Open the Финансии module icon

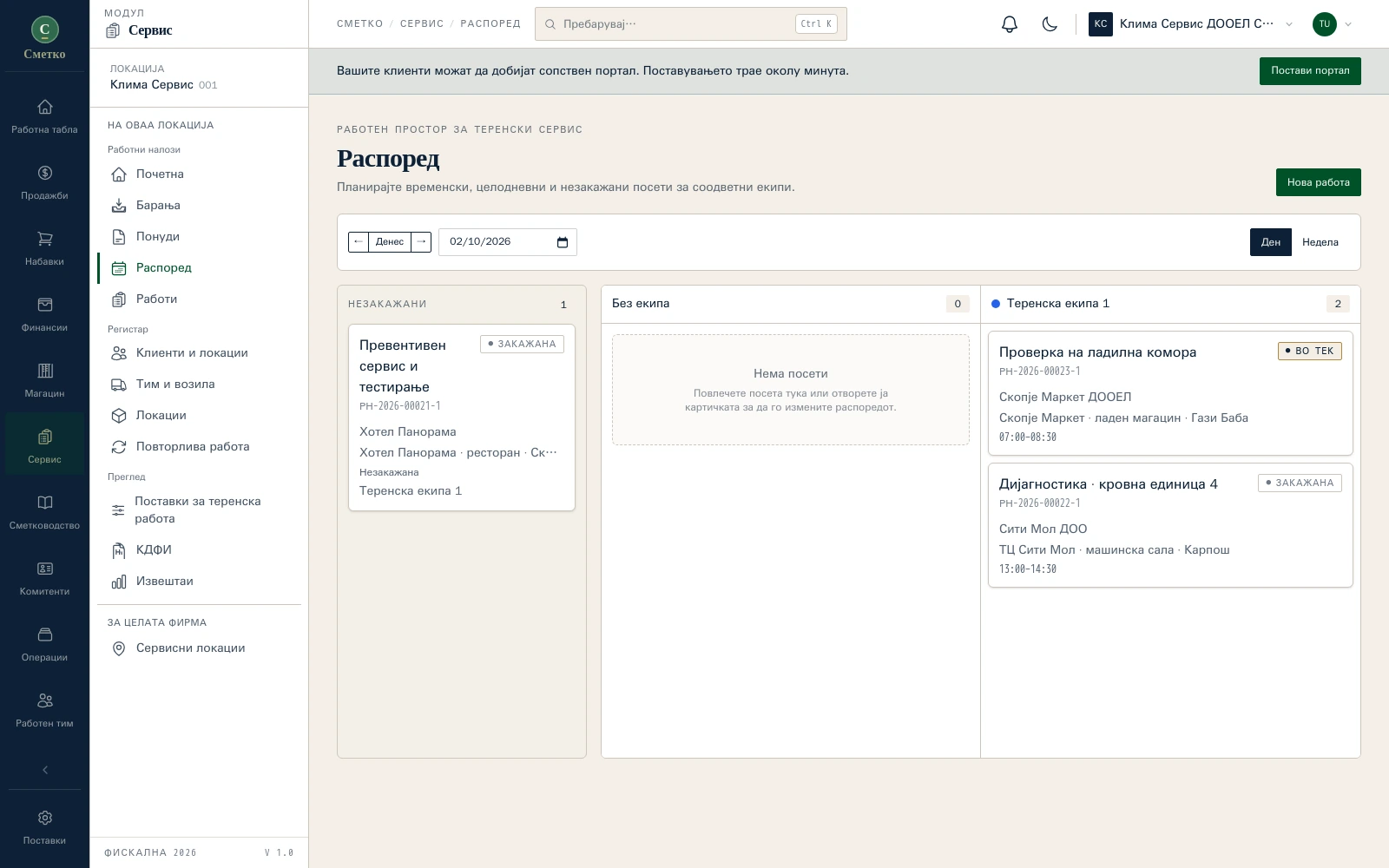(44, 315)
